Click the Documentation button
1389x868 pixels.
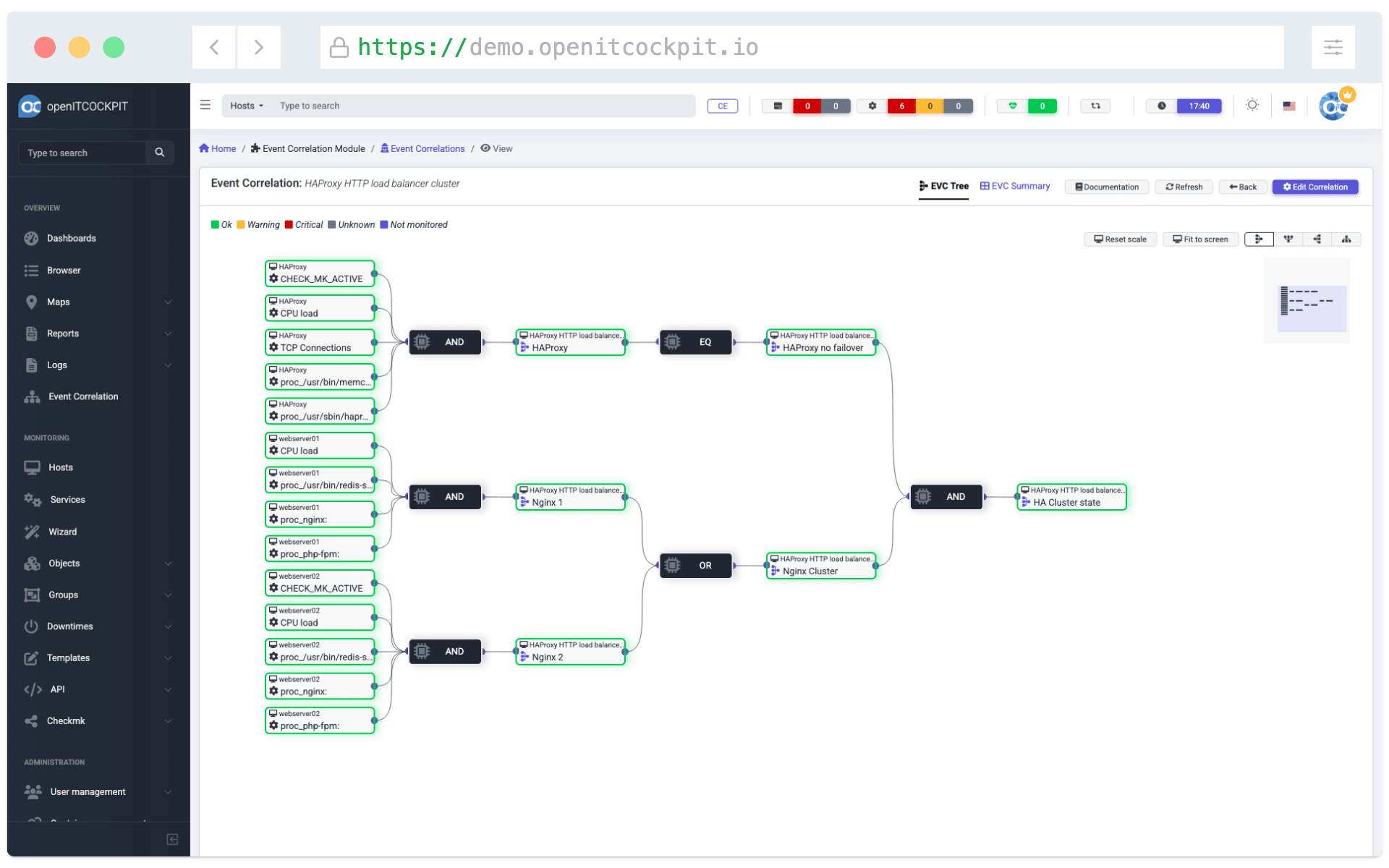(1107, 187)
